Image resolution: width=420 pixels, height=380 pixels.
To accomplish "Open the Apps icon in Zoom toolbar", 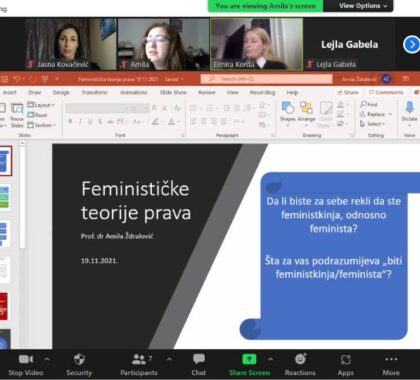I will point(346,359).
